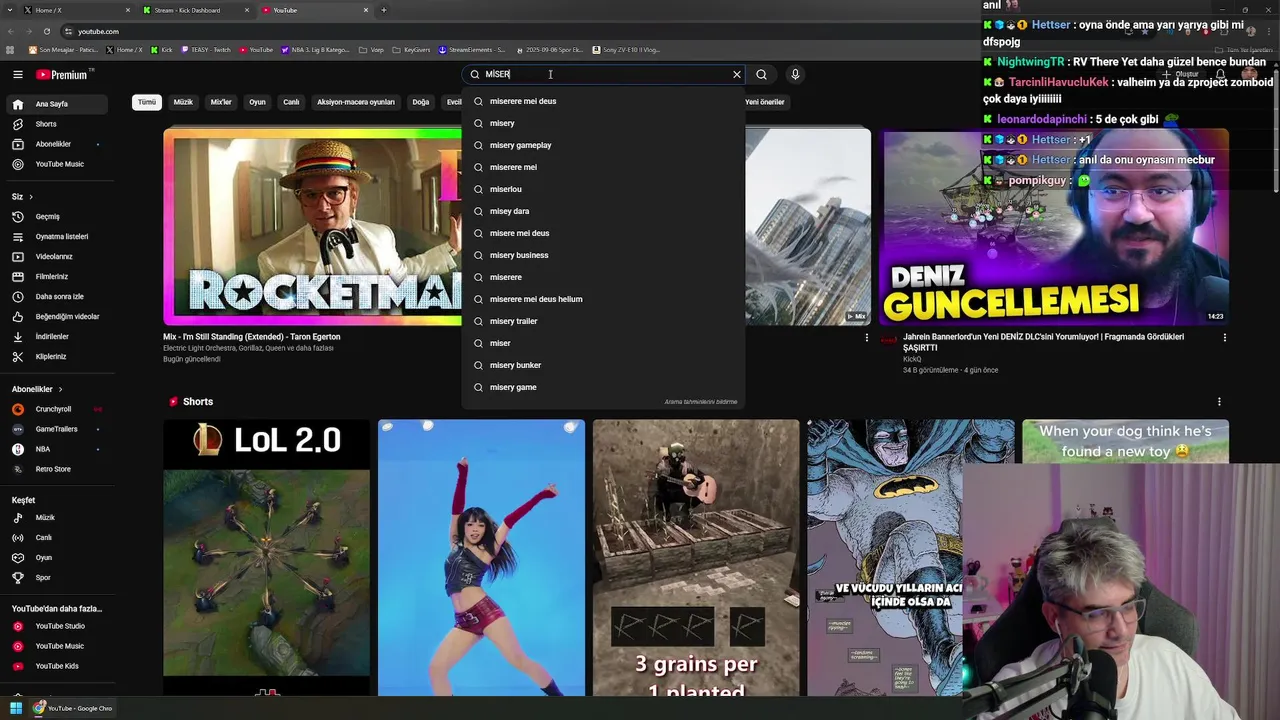Image resolution: width=1280 pixels, height=720 pixels.
Task: Choose suggestion "misery bunker"
Action: click(603, 365)
